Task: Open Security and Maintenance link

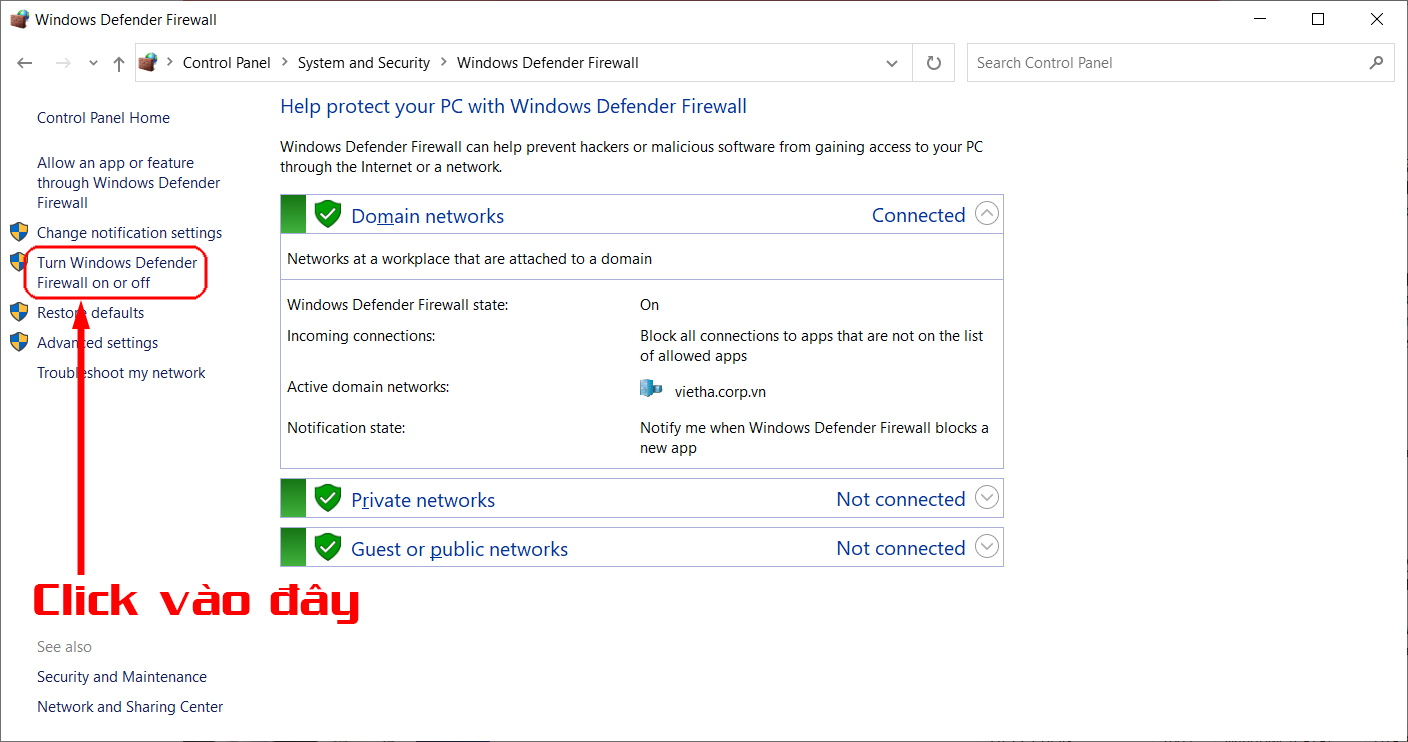Action: 122,677
